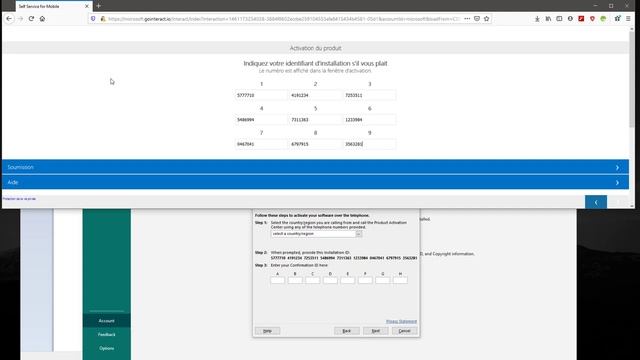Expand the Soumission blue bar
Viewport: 640px width, 360px height.
(x=315, y=167)
